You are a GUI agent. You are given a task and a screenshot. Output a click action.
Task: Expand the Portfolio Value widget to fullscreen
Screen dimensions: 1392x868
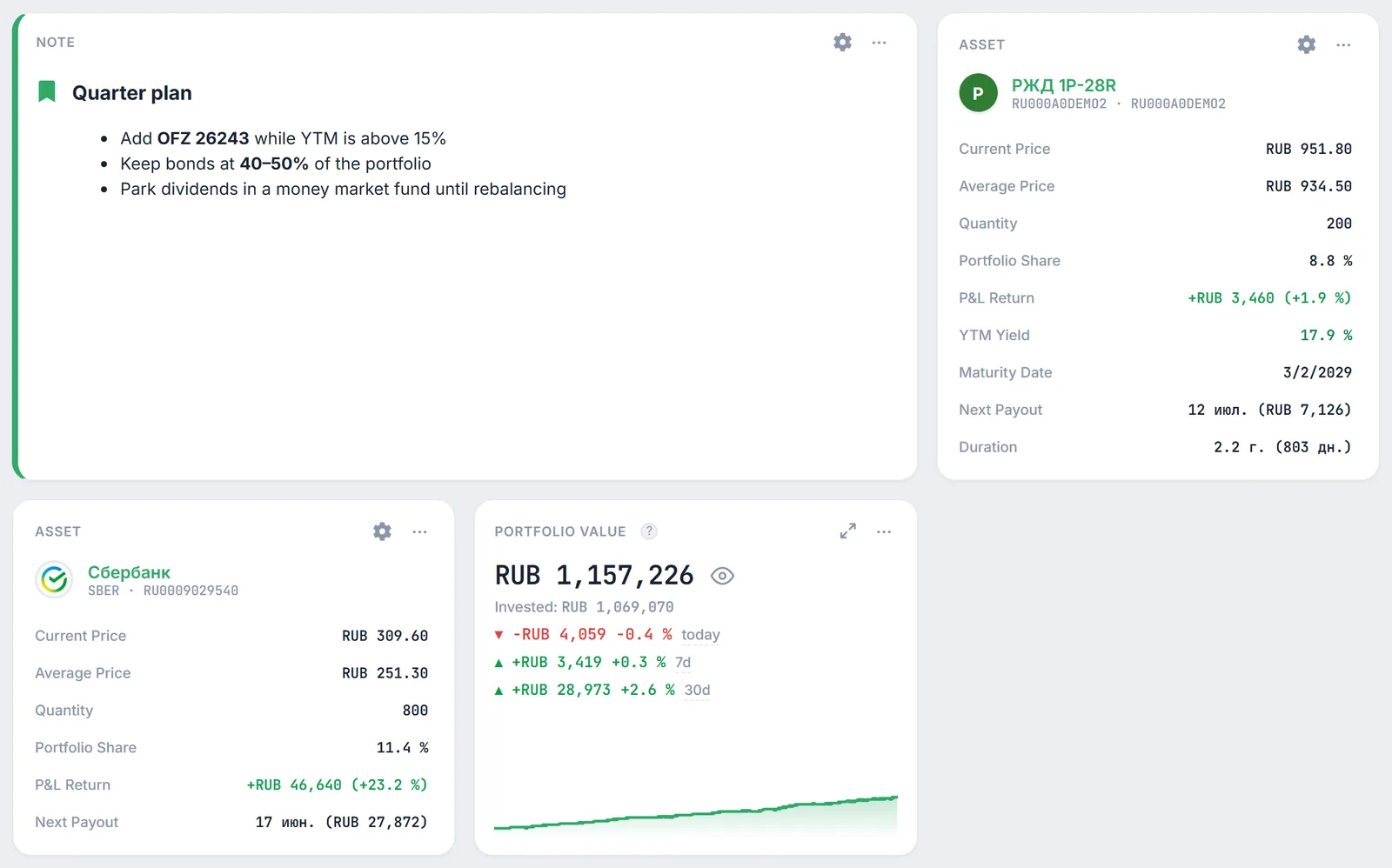point(847,531)
